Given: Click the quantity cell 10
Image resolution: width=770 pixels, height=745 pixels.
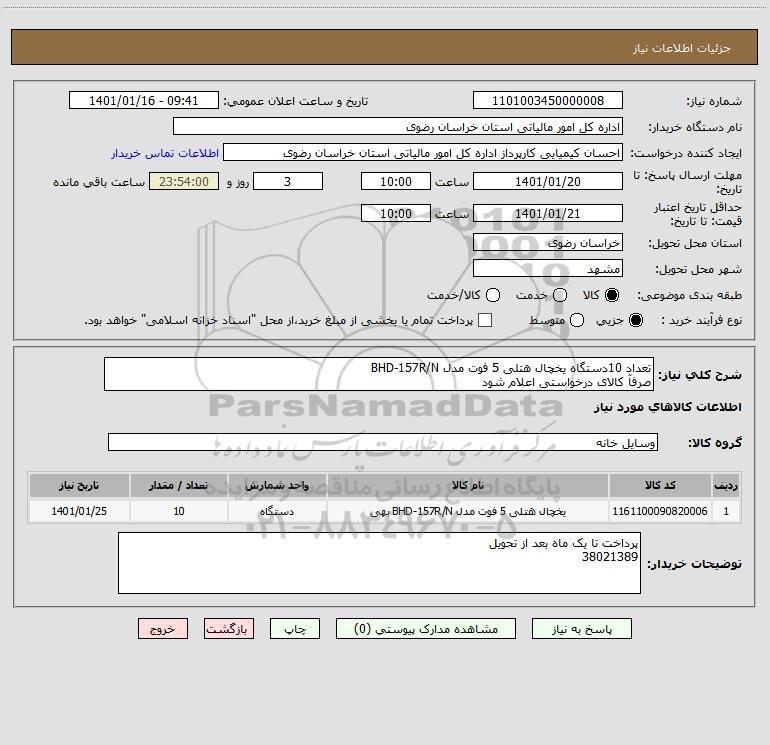Looking at the screenshot, I should tap(179, 511).
